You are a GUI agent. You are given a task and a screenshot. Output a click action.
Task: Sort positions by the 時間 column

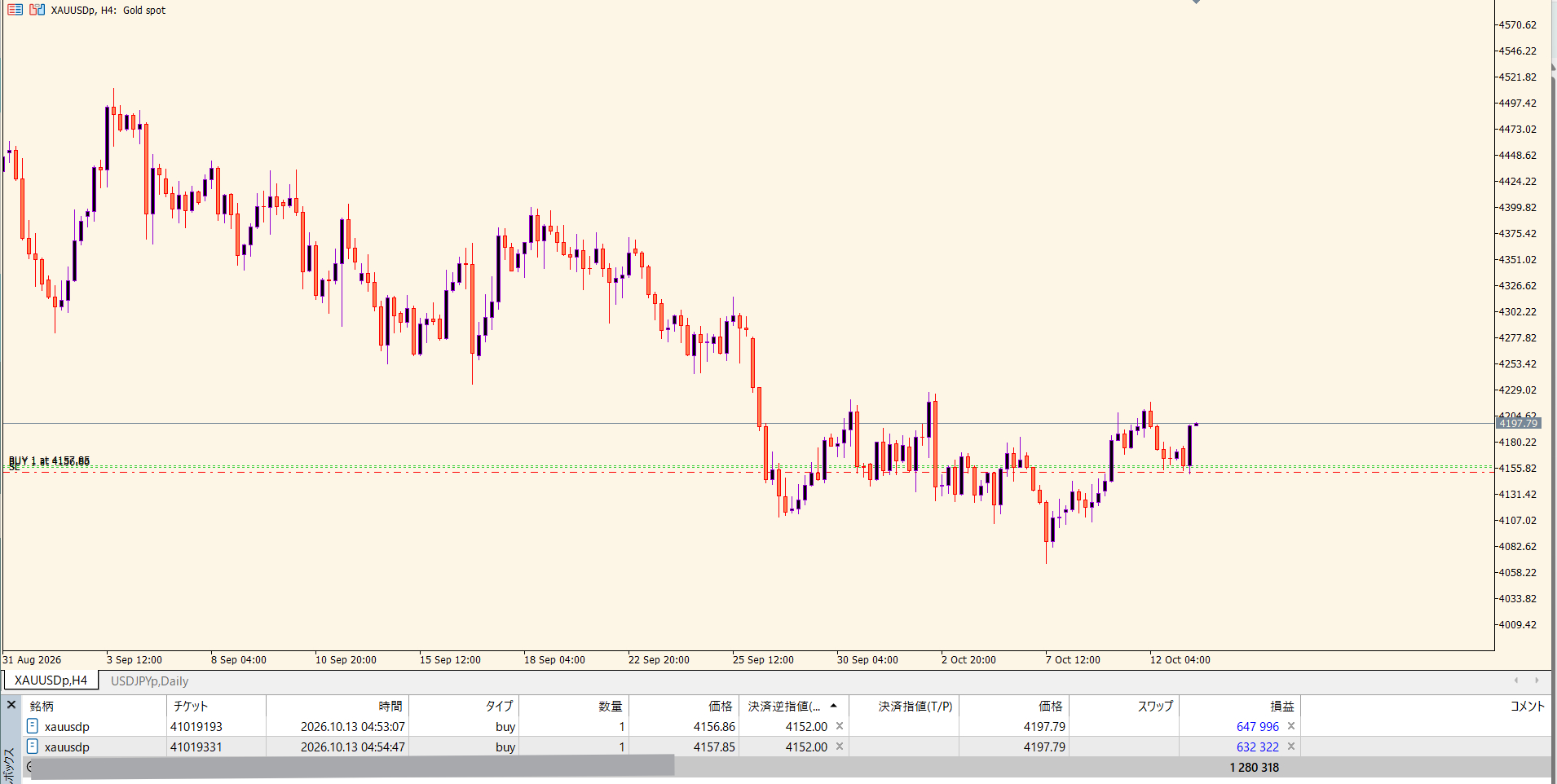pyautogui.click(x=337, y=706)
